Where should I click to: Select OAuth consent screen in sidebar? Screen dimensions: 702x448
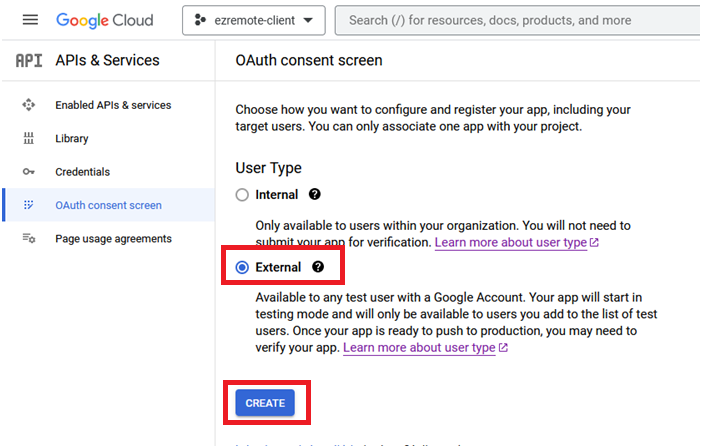point(108,205)
